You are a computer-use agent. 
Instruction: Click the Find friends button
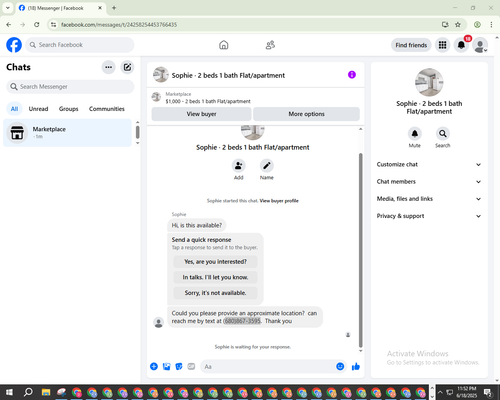pos(411,45)
